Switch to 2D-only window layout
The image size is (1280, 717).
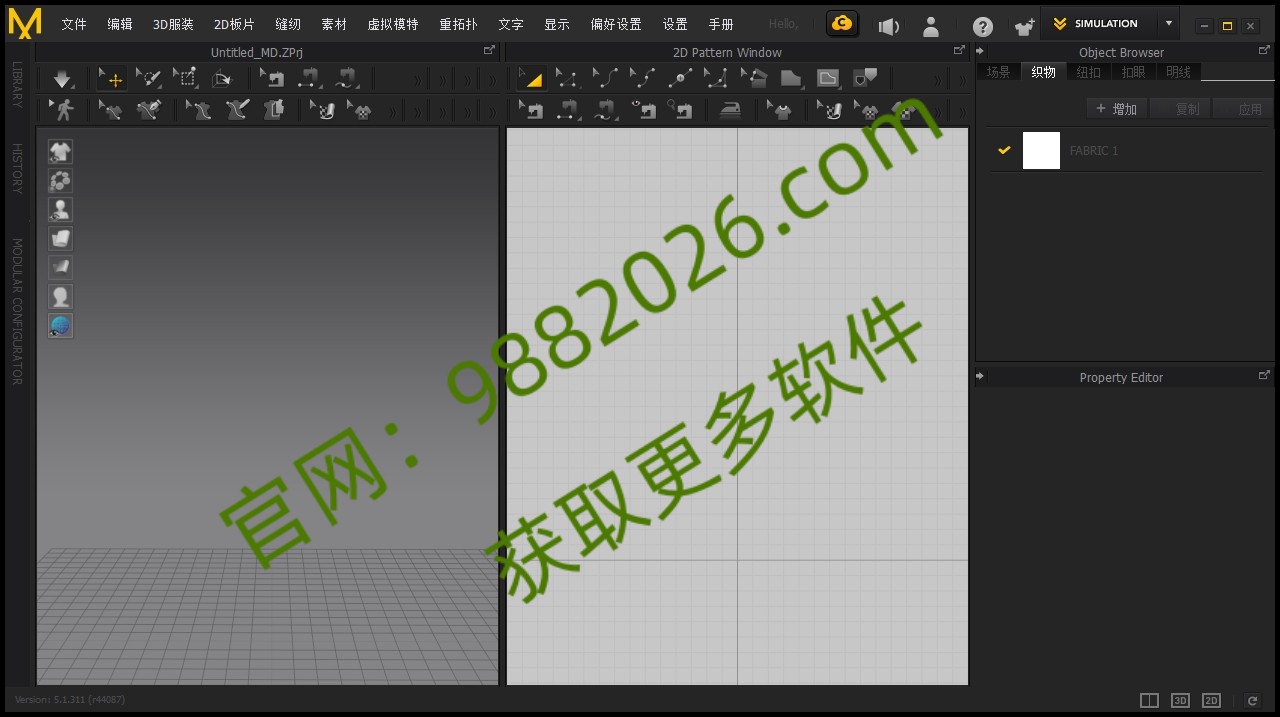pos(1211,701)
